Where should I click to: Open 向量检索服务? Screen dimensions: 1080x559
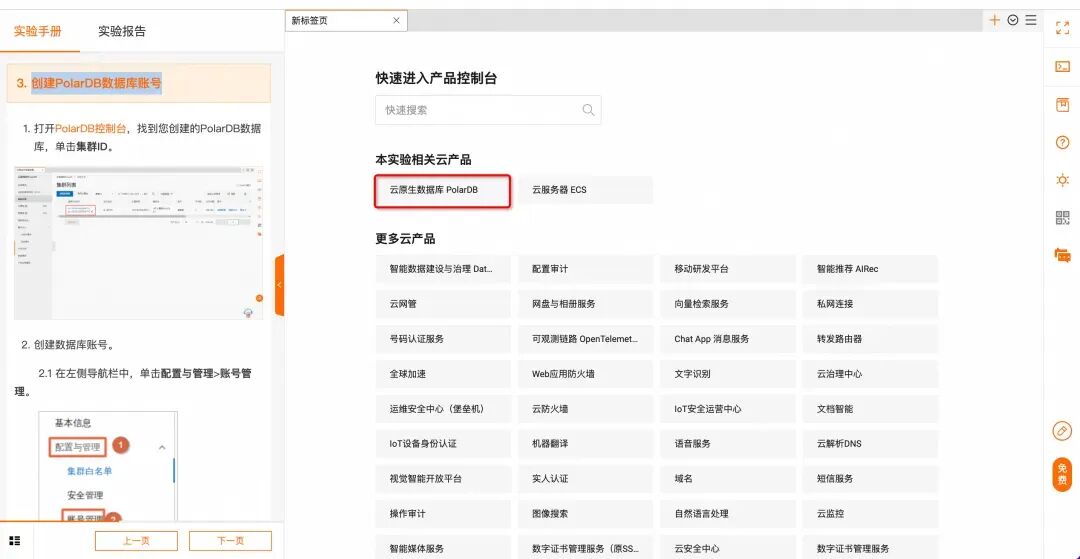728,304
